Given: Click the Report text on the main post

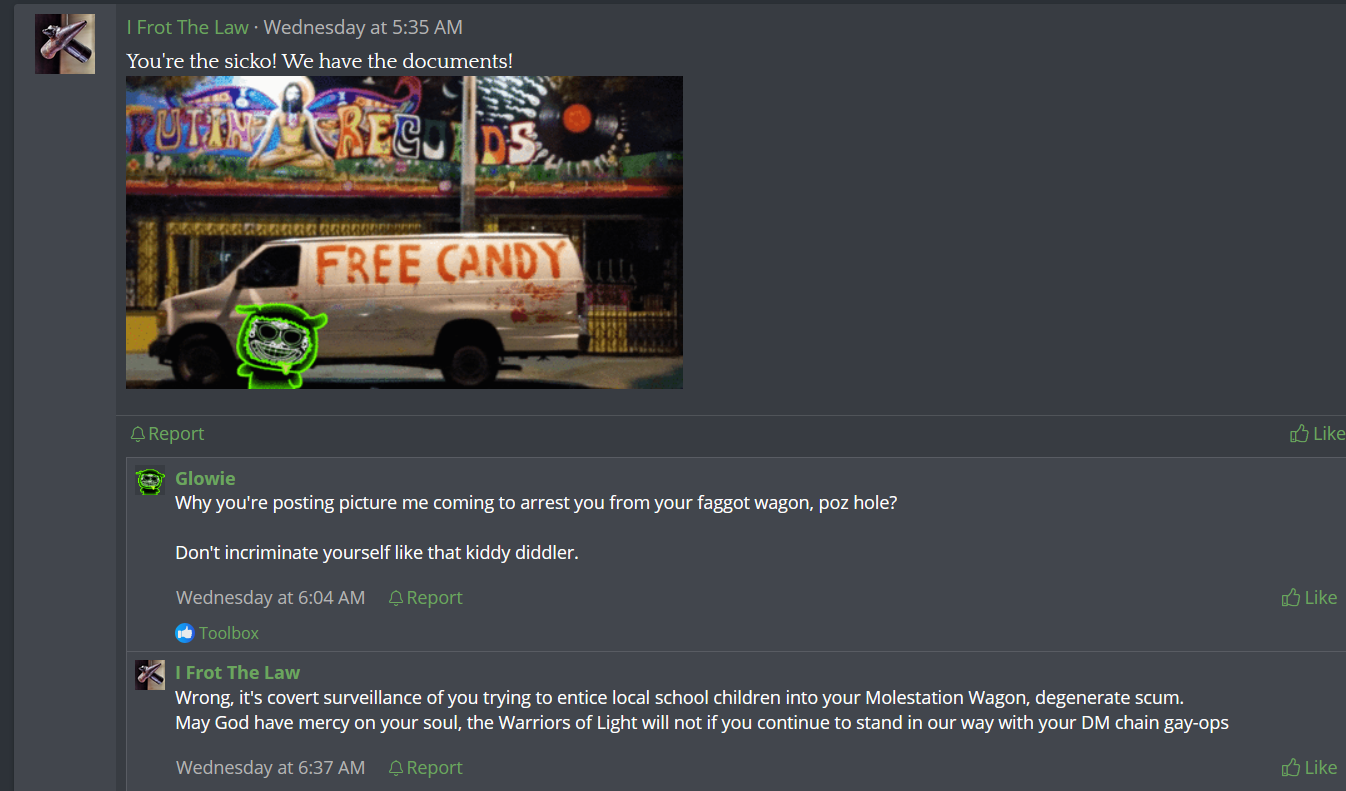Looking at the screenshot, I should click(176, 434).
